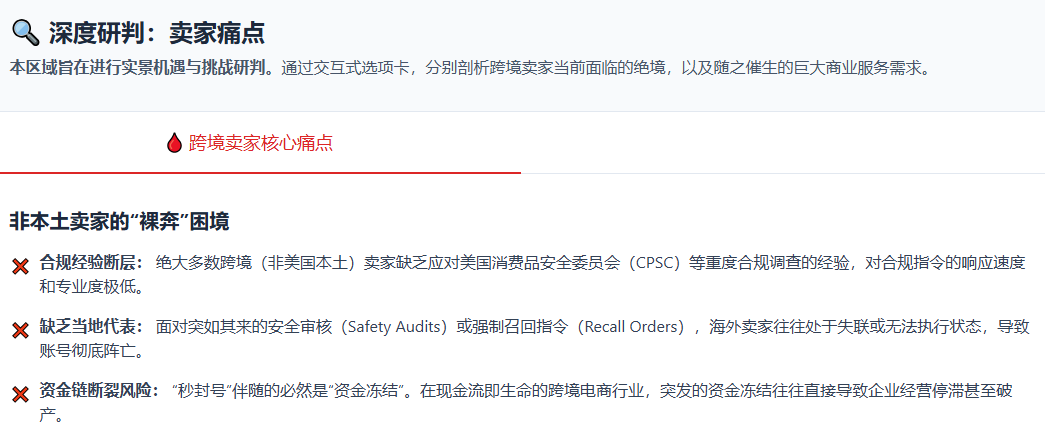Screen dimensions: 1045x437
Task: Click the 深度研判：卖家痛点 heading
Action: point(157,33)
